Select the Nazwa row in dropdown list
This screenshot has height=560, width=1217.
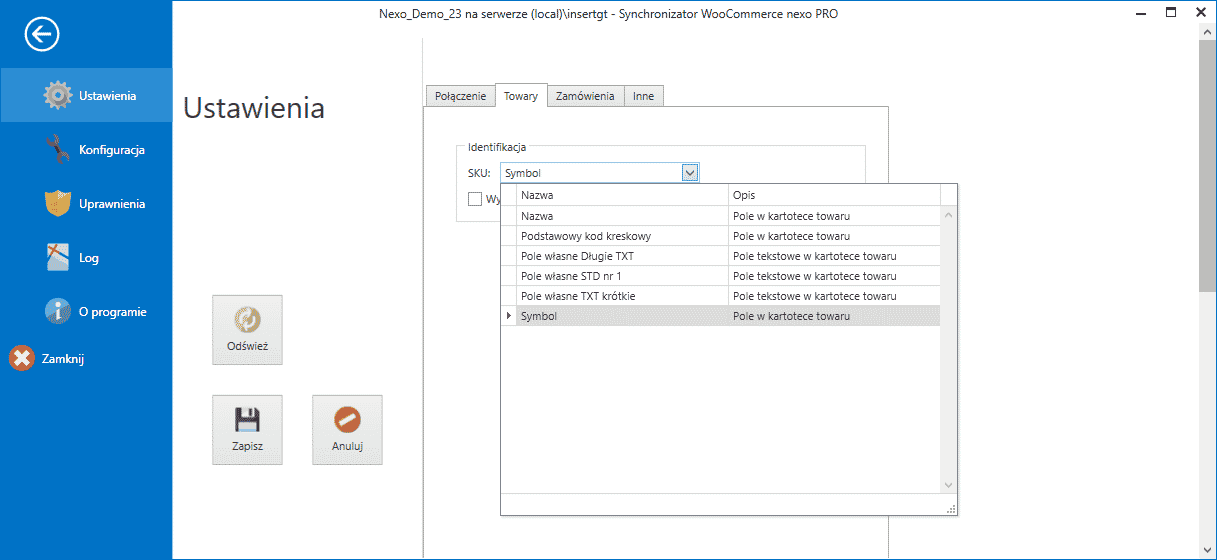720,216
